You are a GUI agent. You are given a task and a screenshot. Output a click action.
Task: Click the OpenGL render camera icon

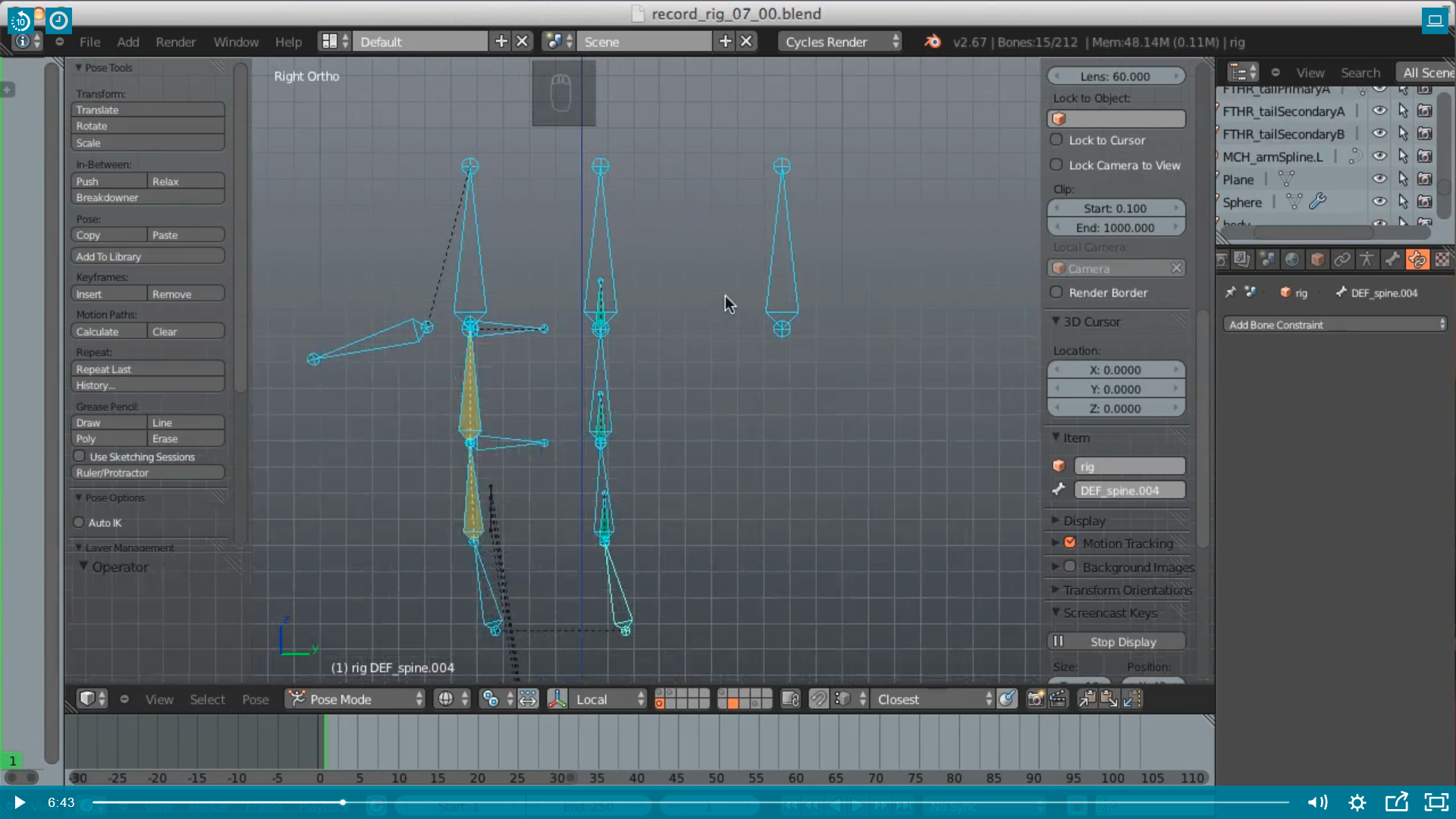coord(1035,699)
